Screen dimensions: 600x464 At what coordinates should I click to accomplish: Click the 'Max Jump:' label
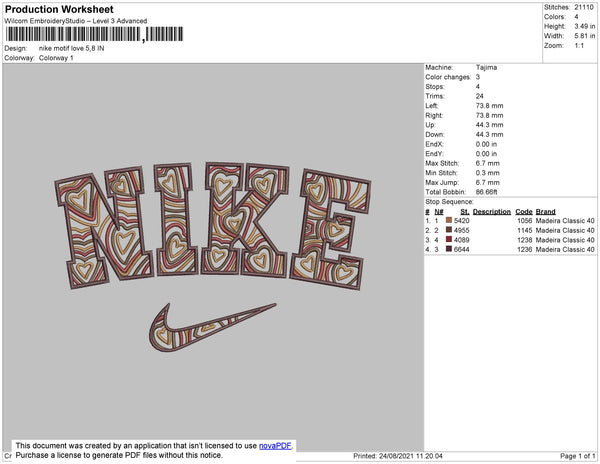(442, 182)
